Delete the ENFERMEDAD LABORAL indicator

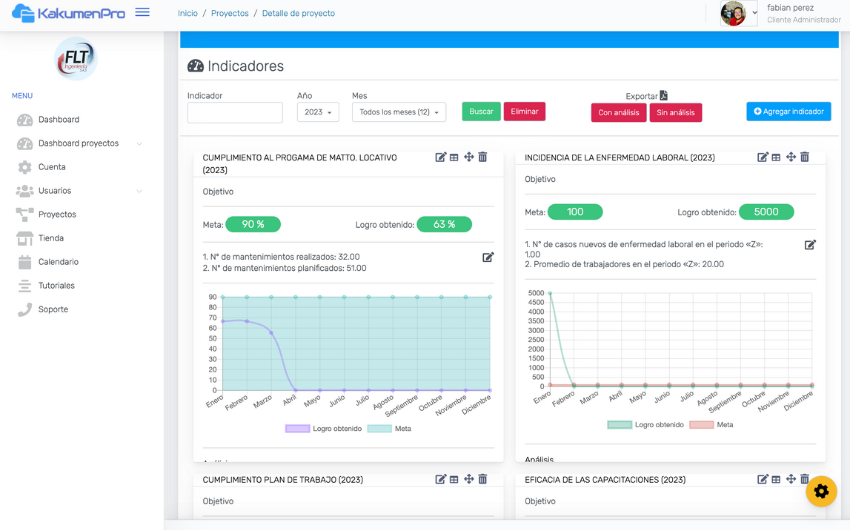804,157
